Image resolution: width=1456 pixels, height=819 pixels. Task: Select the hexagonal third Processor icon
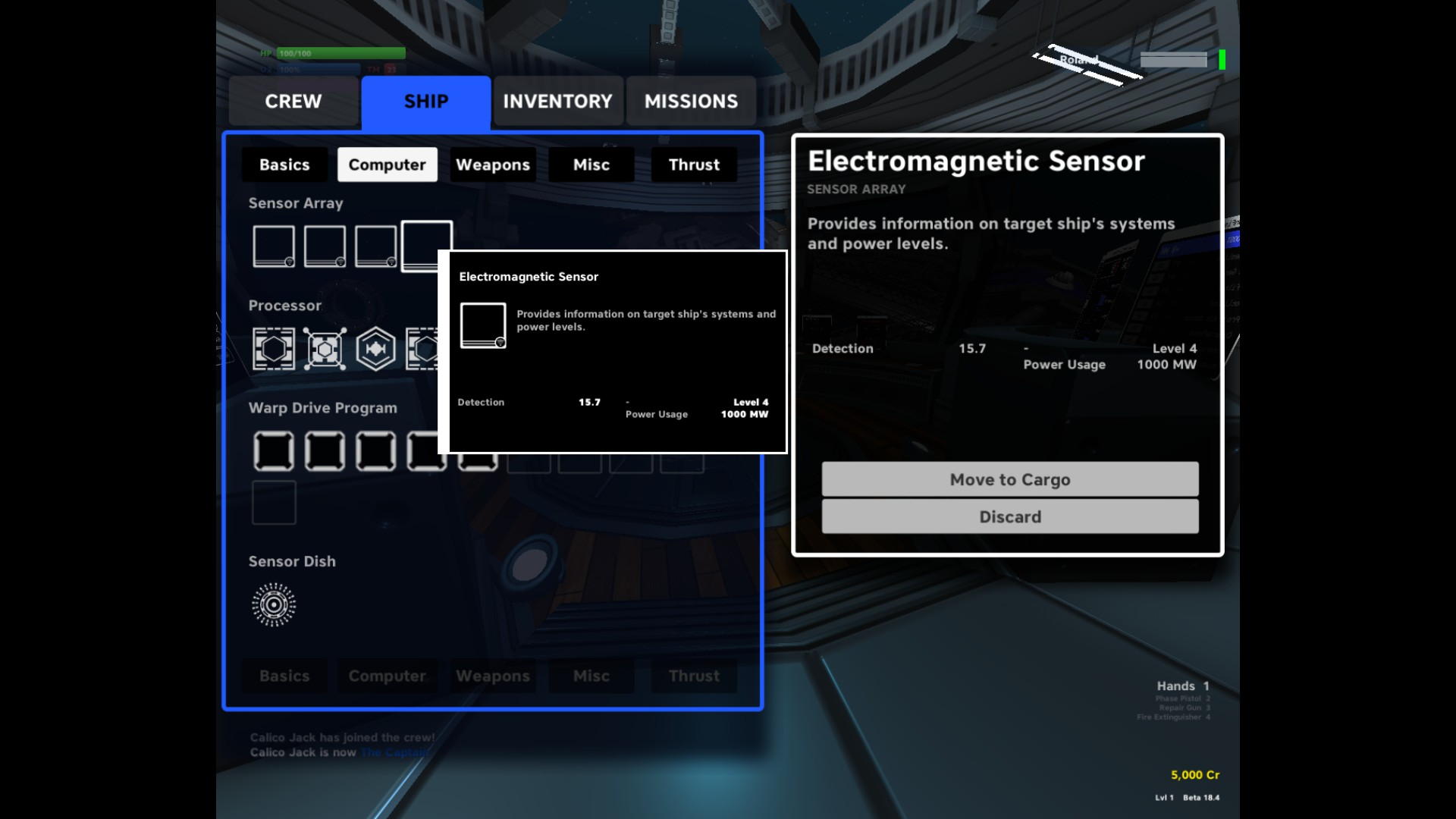point(375,349)
